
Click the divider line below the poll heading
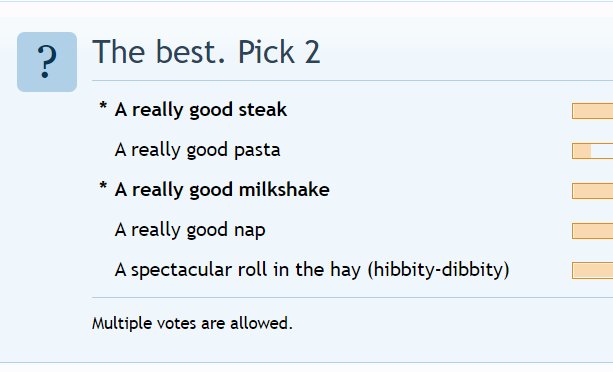tap(352, 80)
